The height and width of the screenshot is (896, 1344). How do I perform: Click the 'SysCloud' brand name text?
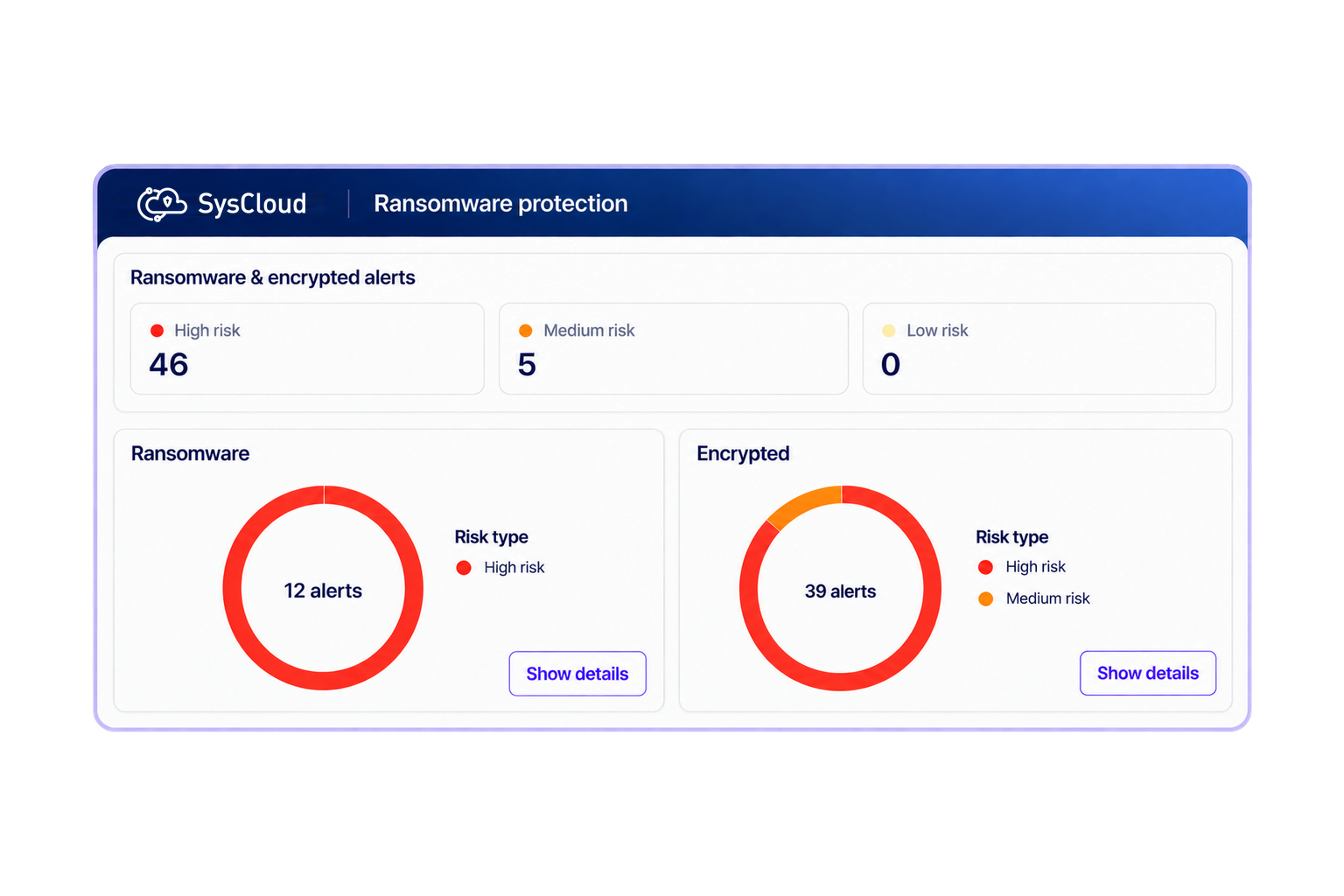(x=252, y=204)
